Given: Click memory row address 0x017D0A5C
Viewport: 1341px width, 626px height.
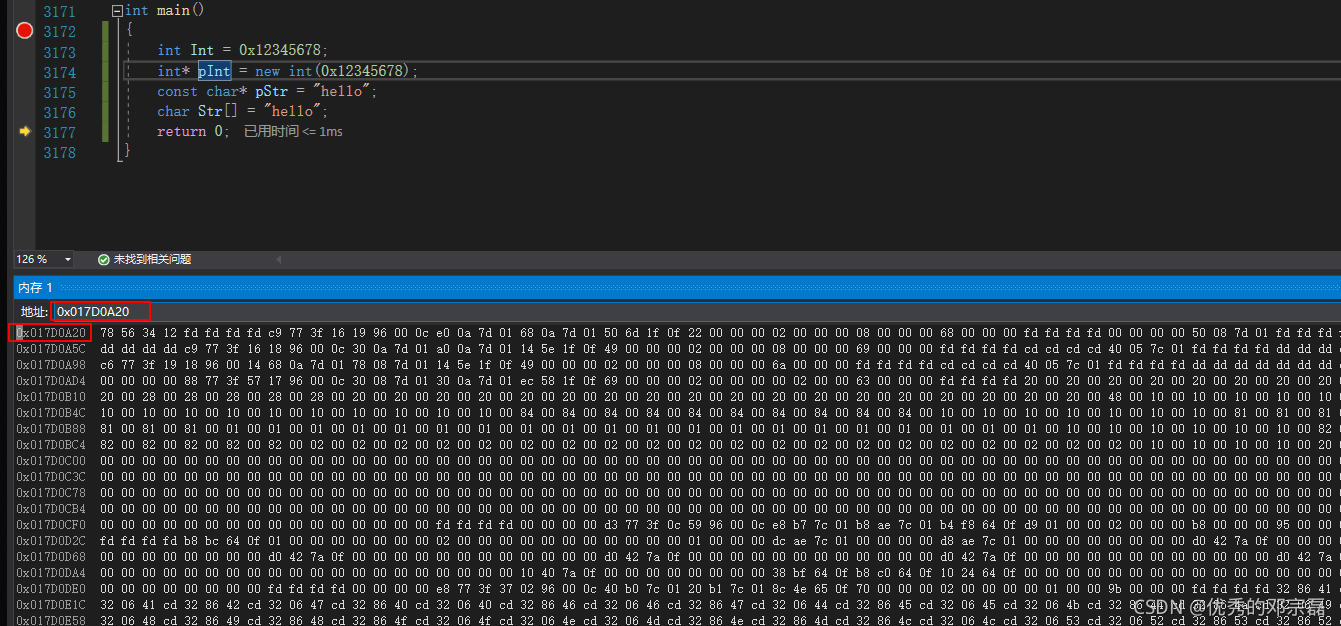Looking at the screenshot, I should coord(50,348).
